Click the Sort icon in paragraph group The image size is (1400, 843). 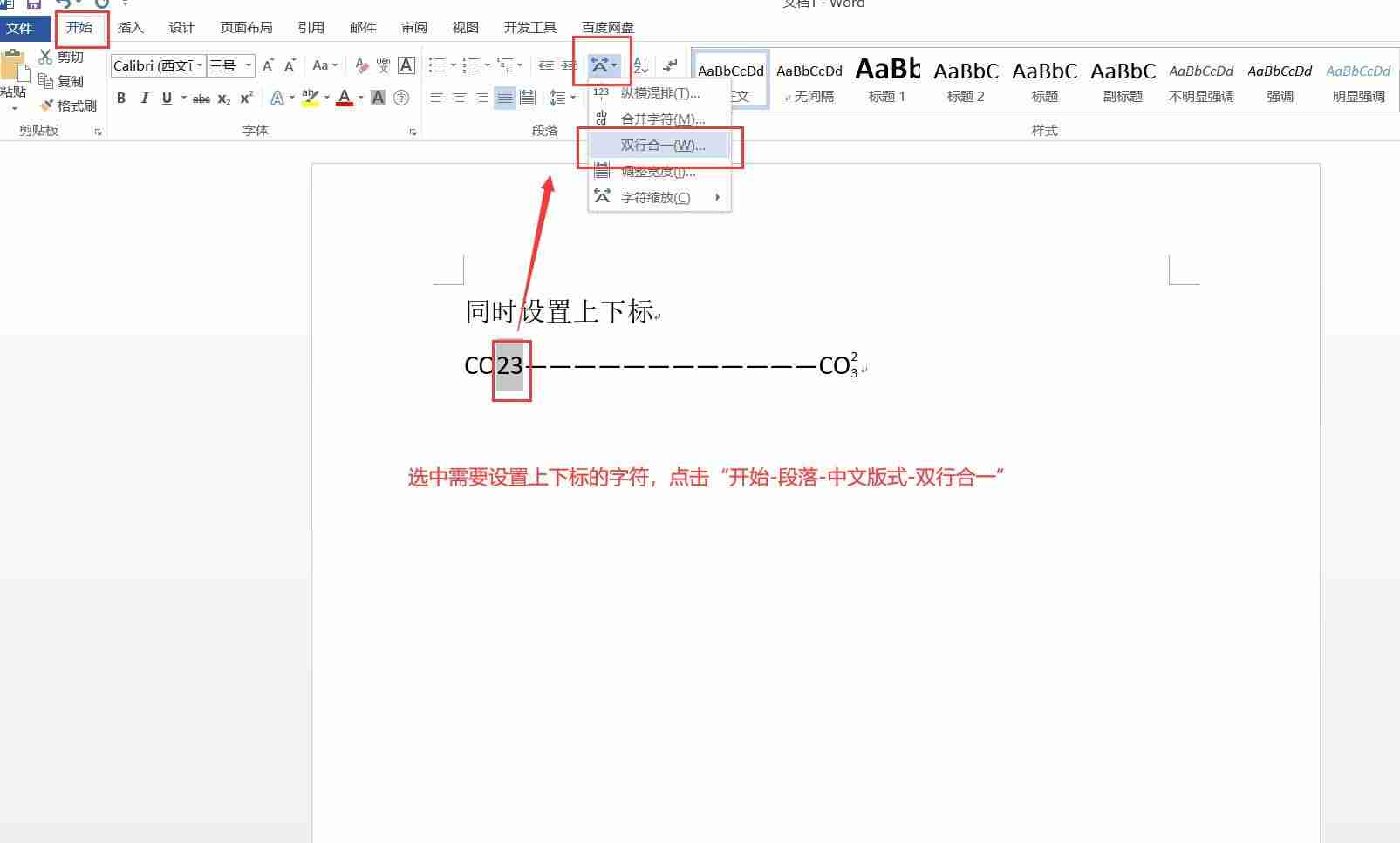click(x=640, y=65)
